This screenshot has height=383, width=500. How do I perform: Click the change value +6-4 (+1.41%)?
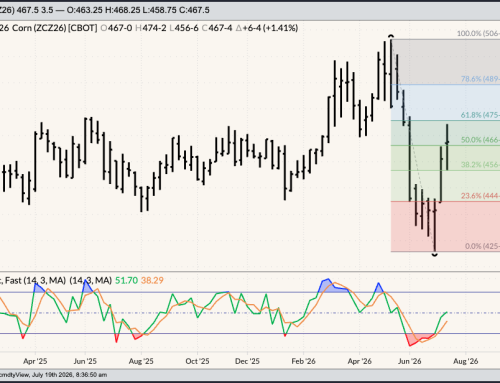[267, 28]
